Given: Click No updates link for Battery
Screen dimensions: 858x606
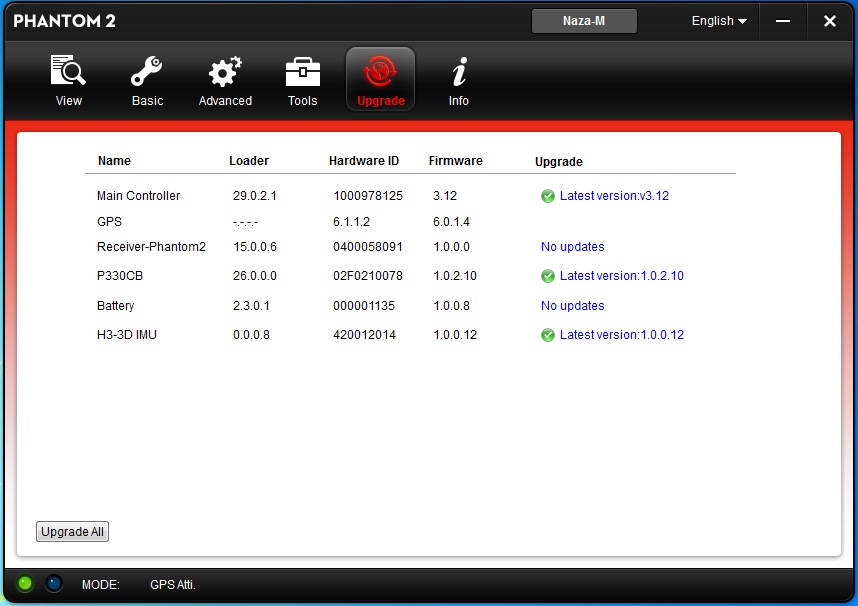Looking at the screenshot, I should (572, 306).
